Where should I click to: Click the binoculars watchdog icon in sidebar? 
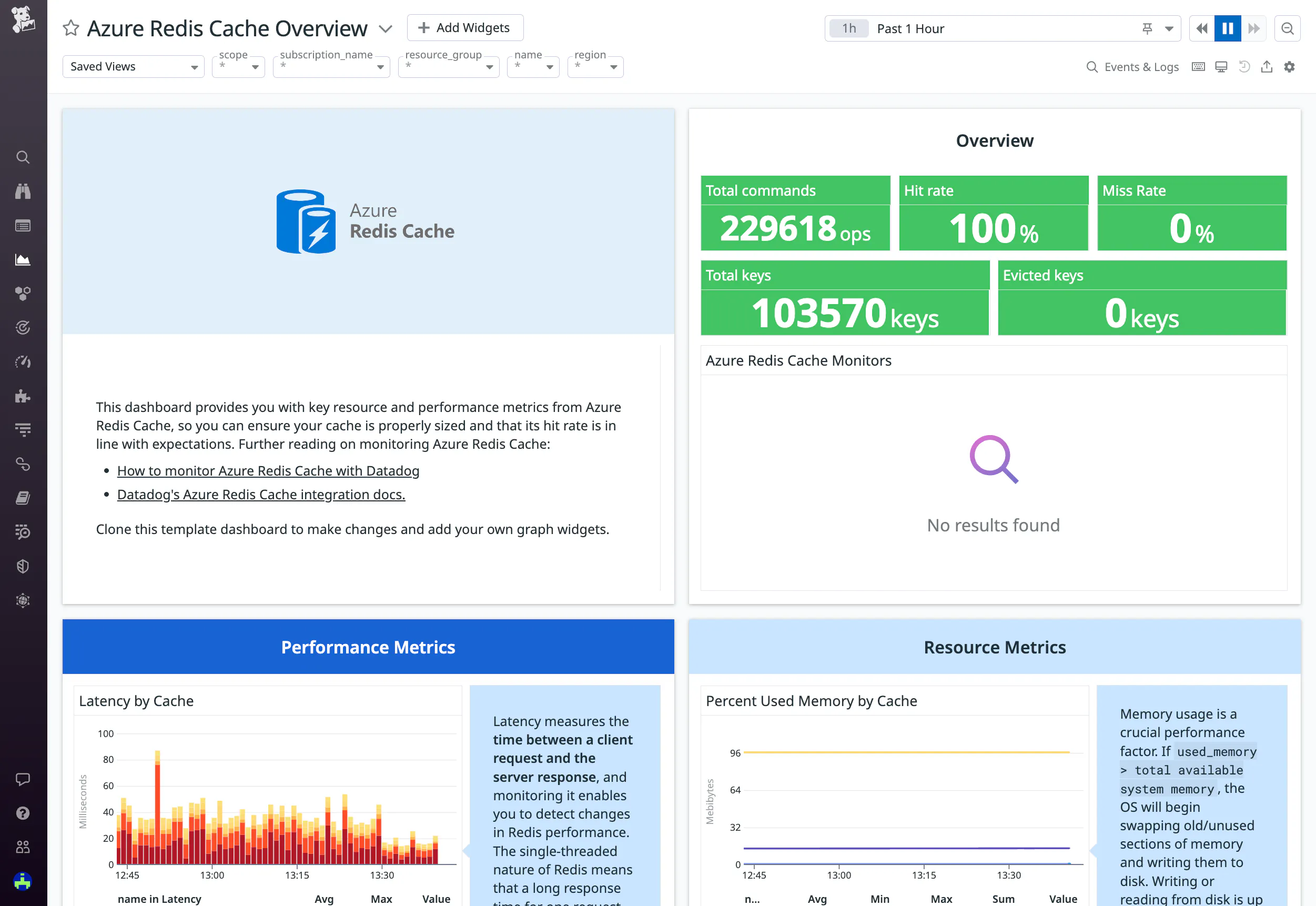(23, 192)
